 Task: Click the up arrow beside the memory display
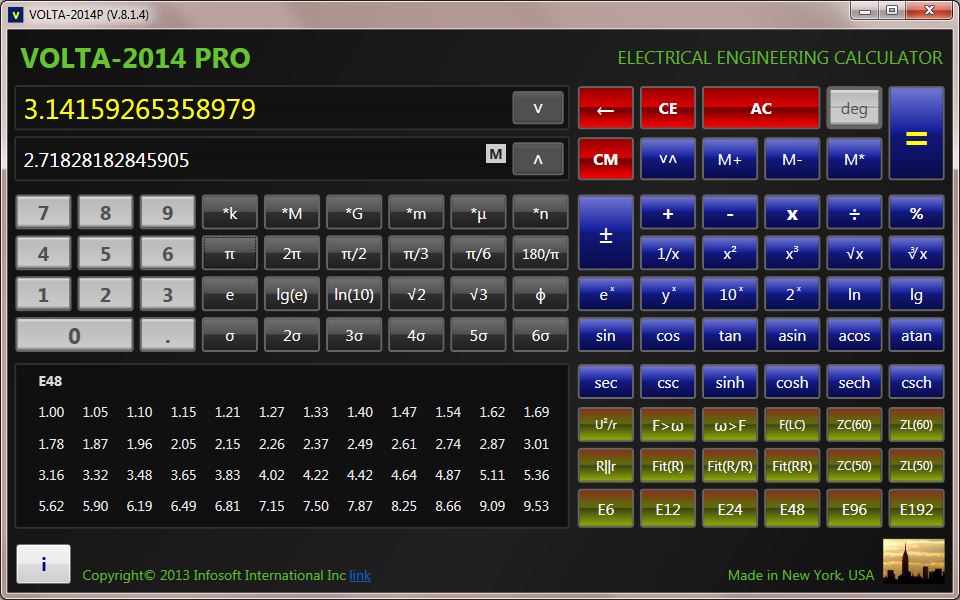click(x=538, y=159)
